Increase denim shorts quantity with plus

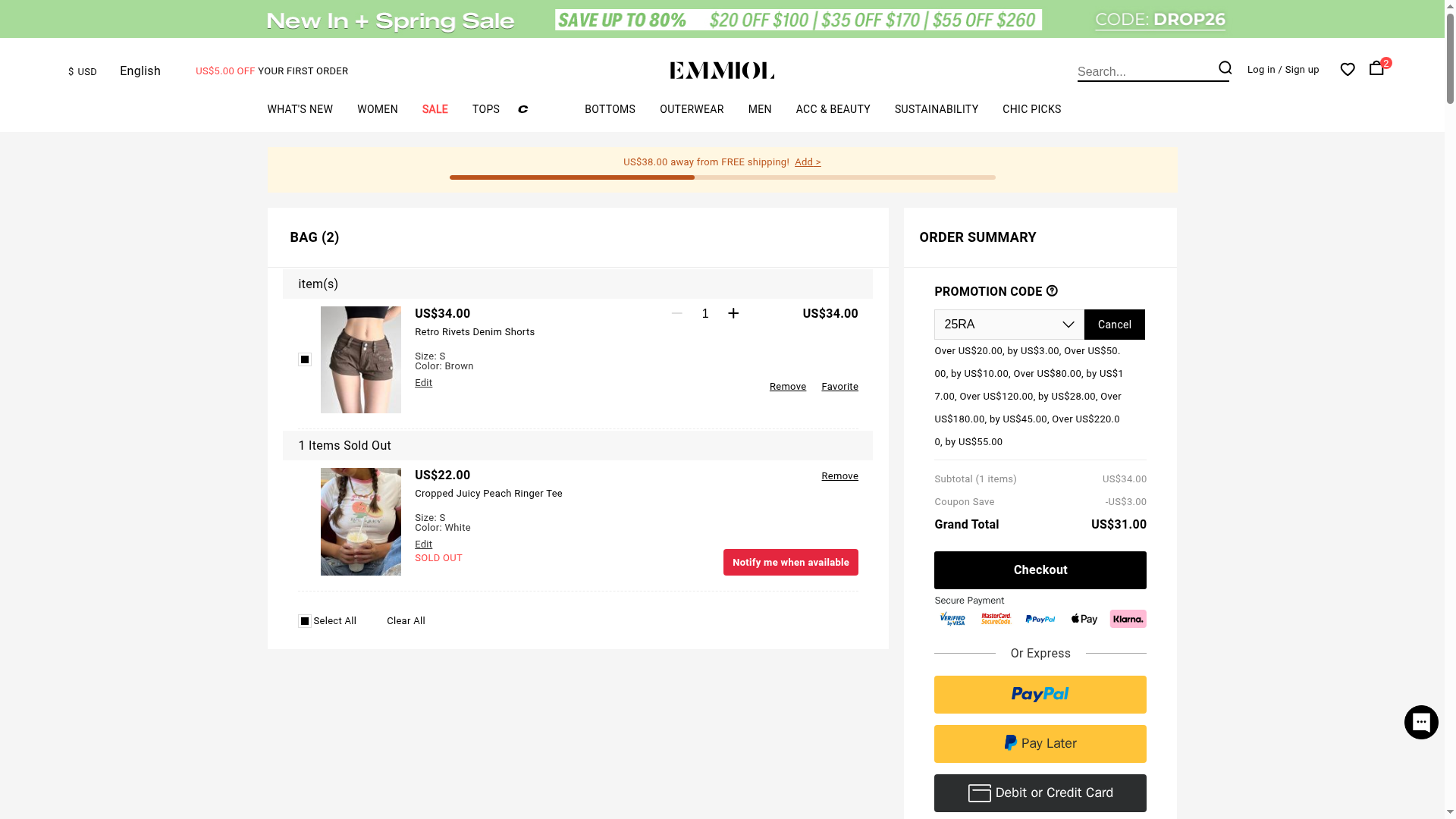click(733, 313)
